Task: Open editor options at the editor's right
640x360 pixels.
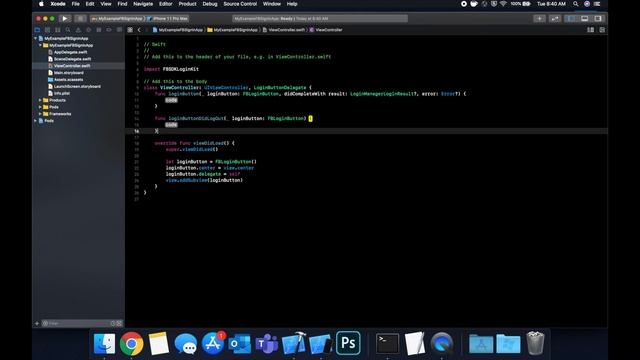Action: pyautogui.click(x=590, y=30)
